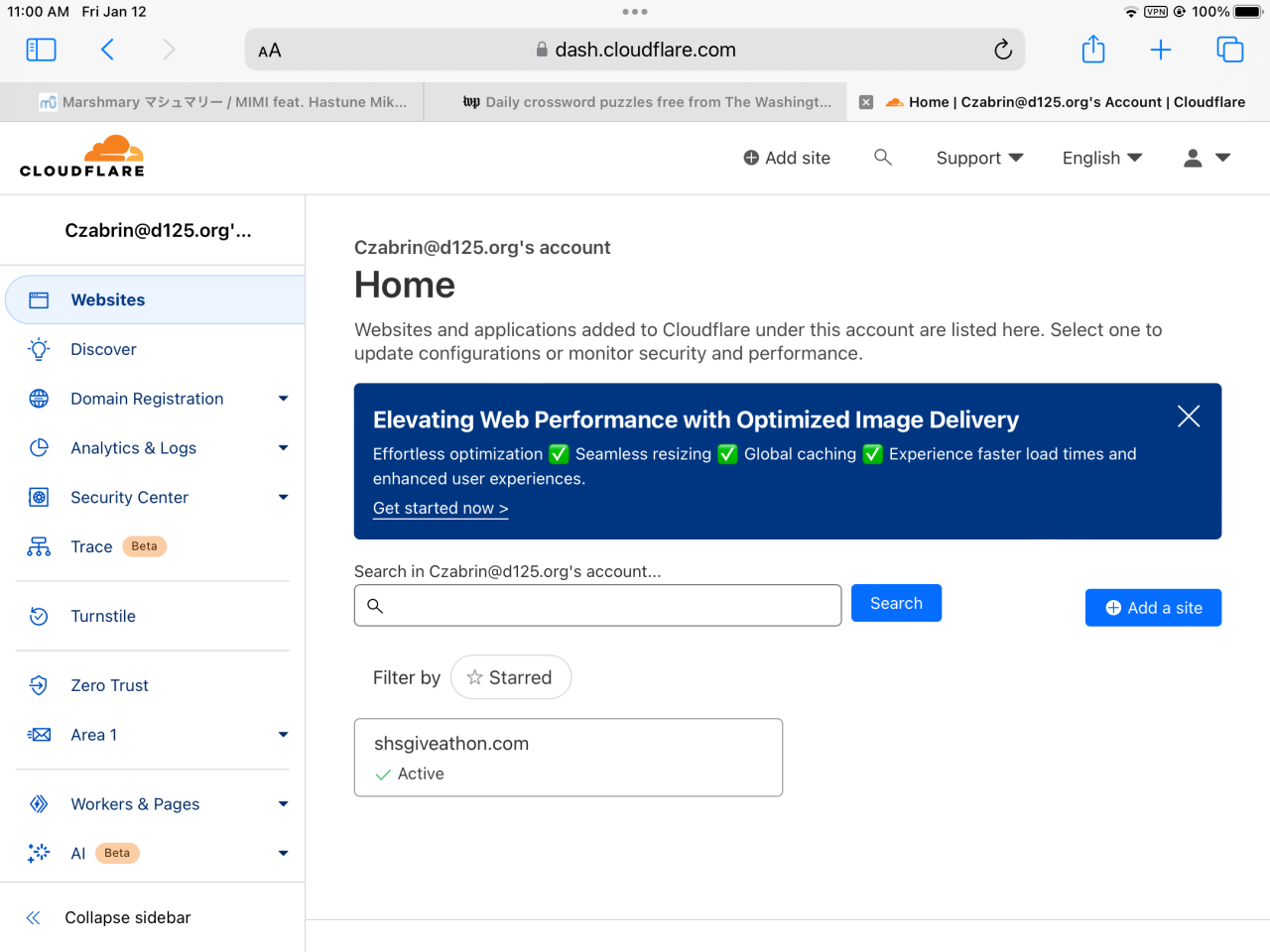Click the Discover lightbulb icon
Screen dimensions: 1270x952
[39, 349]
